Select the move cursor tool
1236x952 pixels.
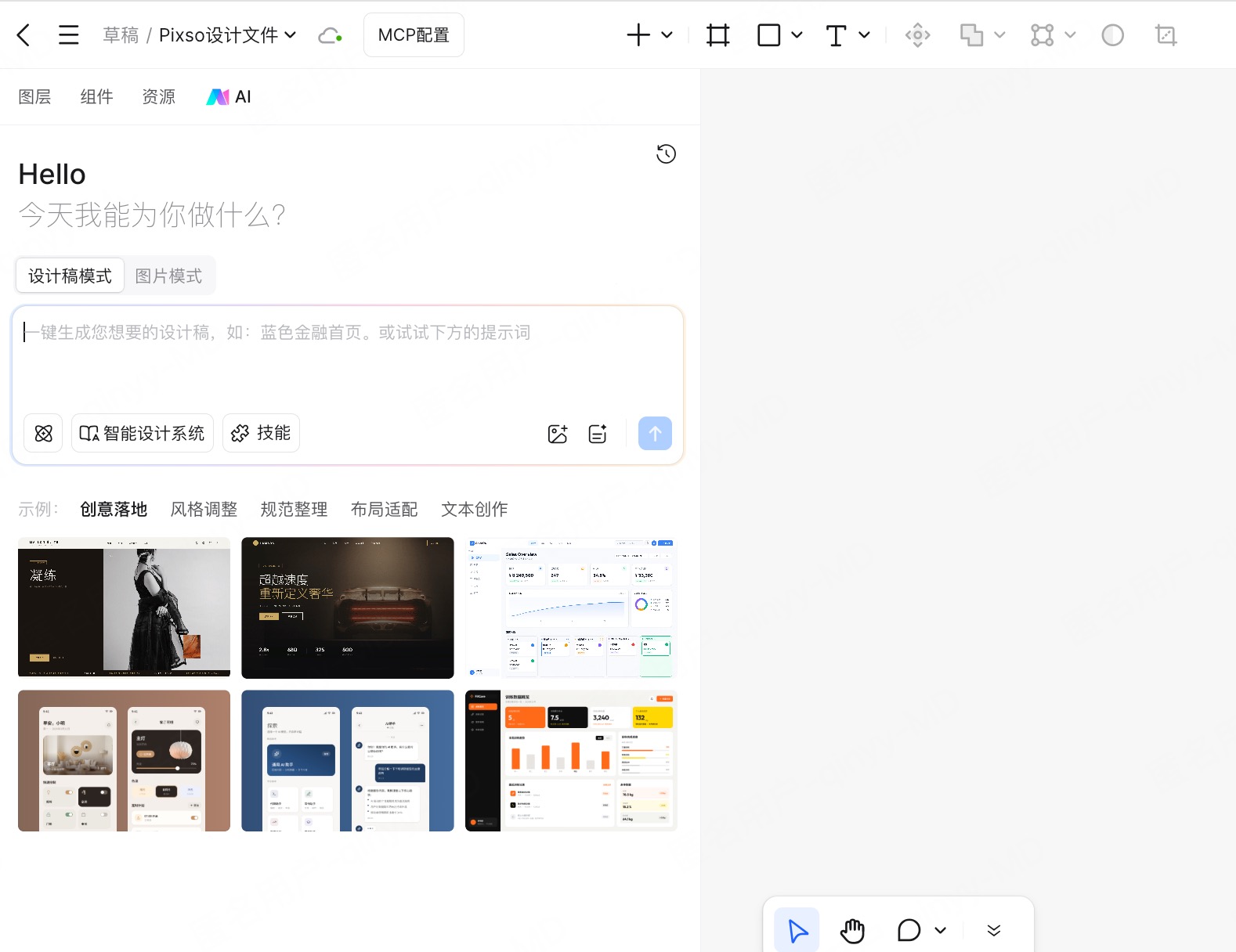click(797, 931)
